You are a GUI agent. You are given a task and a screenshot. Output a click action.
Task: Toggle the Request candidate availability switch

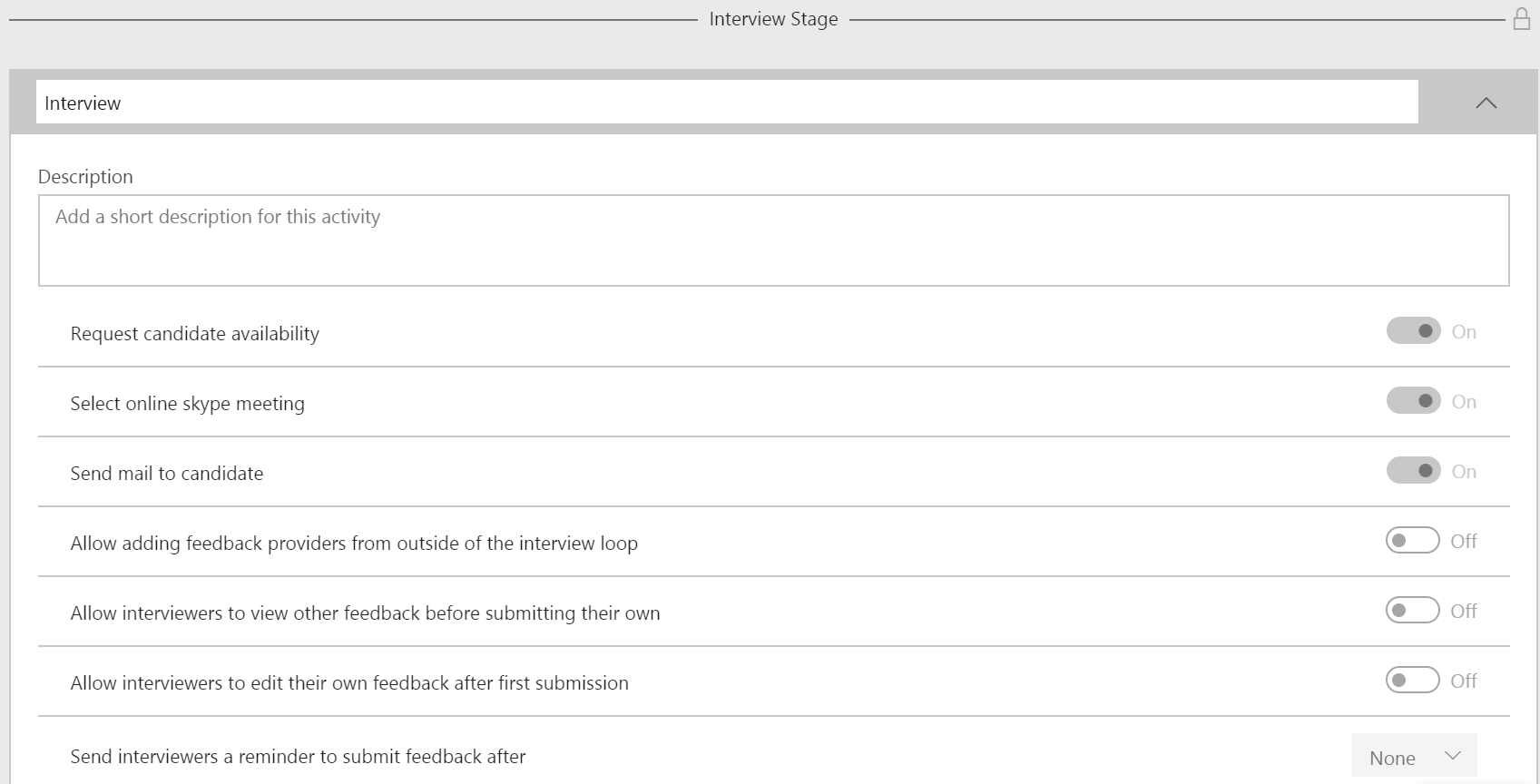(1413, 331)
